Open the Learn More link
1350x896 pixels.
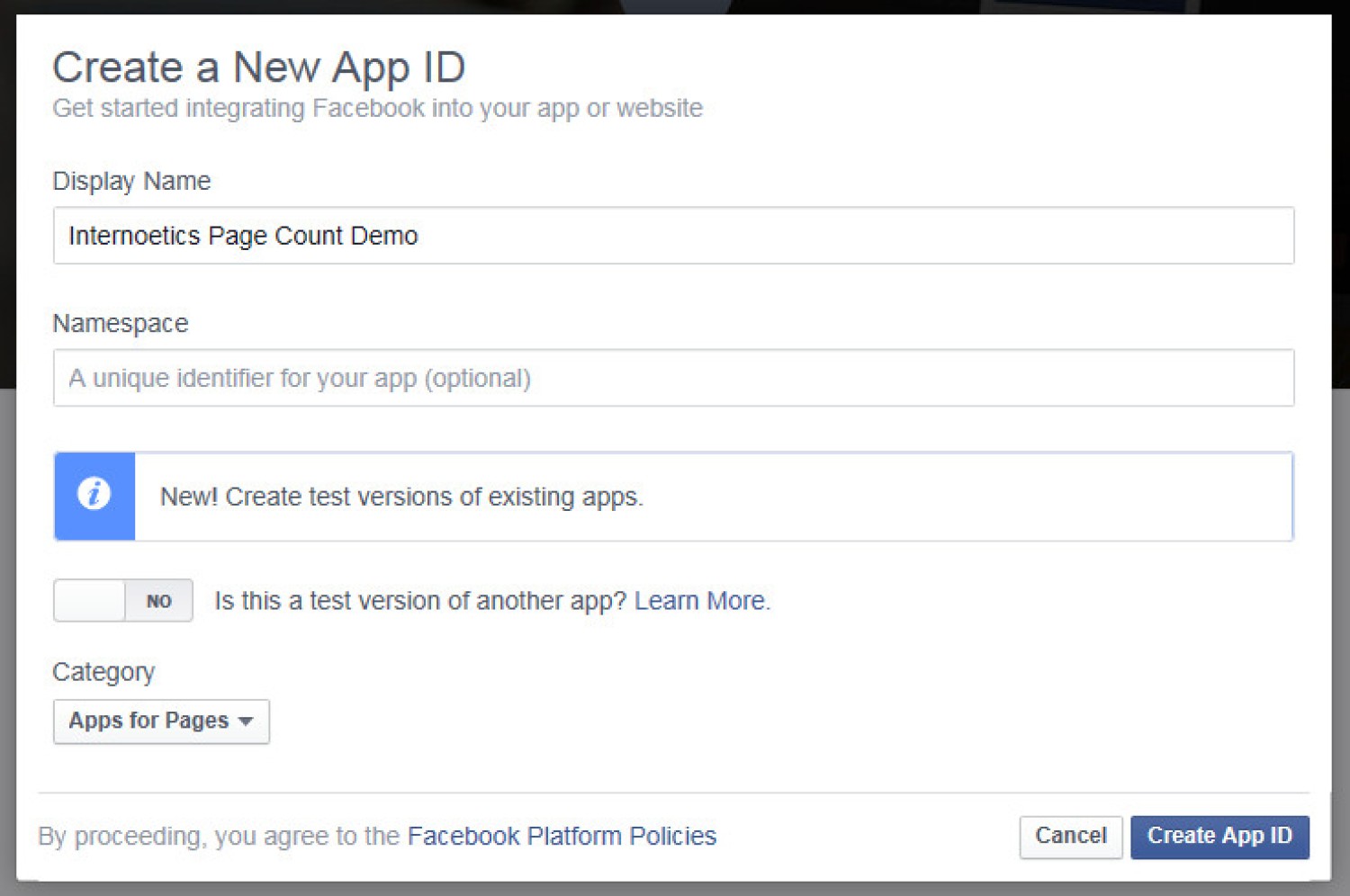[x=701, y=601]
